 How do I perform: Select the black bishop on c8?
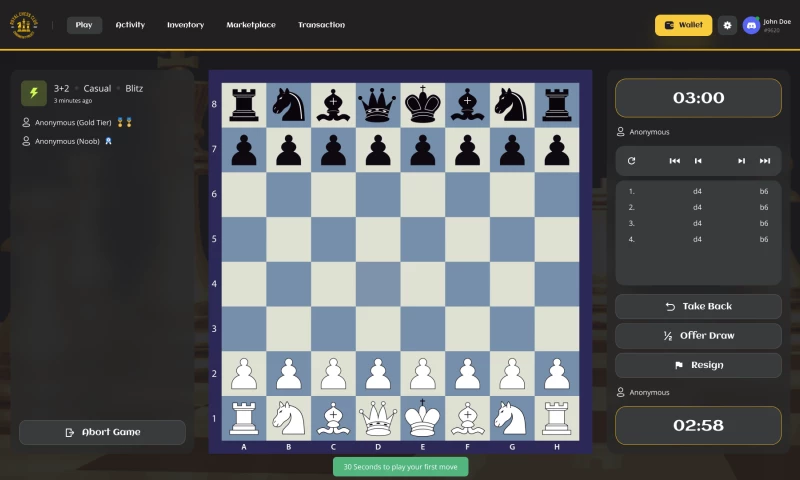pyautogui.click(x=333, y=105)
